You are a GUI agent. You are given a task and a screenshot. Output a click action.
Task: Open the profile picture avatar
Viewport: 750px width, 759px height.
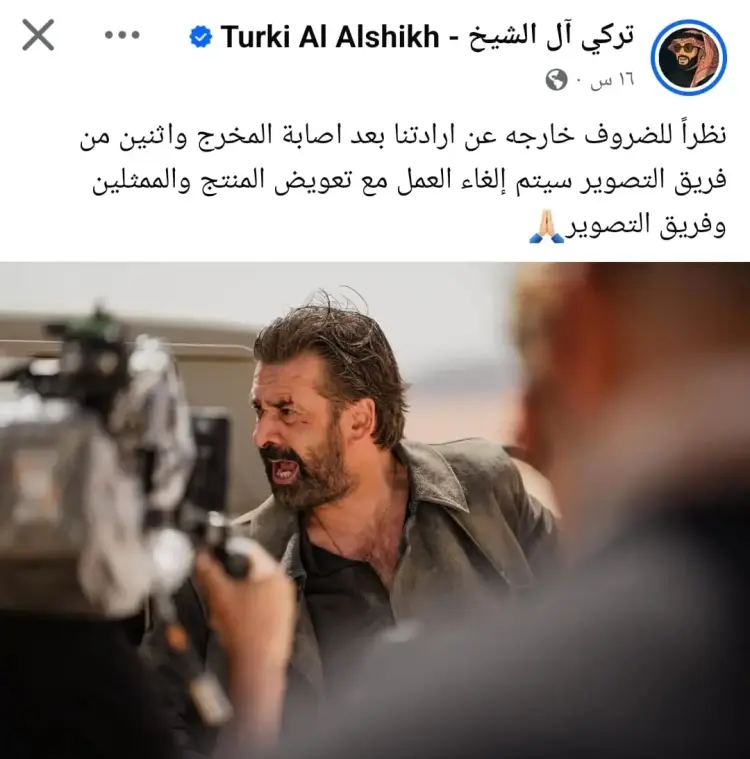[x=689, y=58]
